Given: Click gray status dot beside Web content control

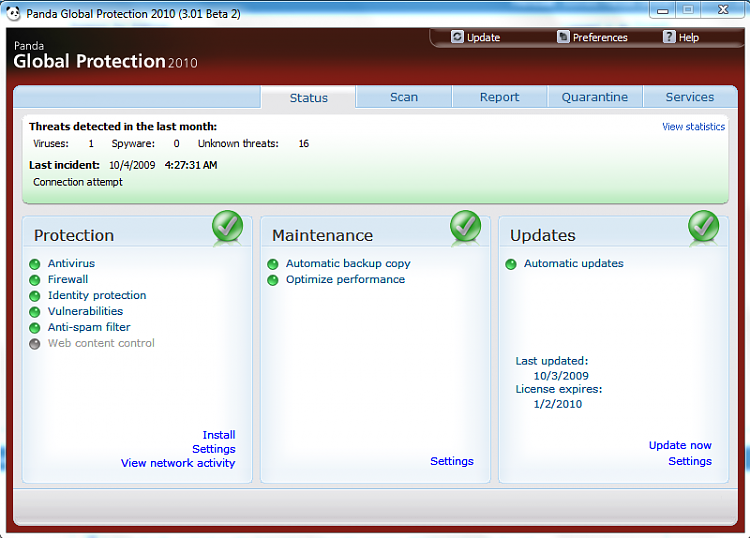Looking at the screenshot, I should point(34,344).
